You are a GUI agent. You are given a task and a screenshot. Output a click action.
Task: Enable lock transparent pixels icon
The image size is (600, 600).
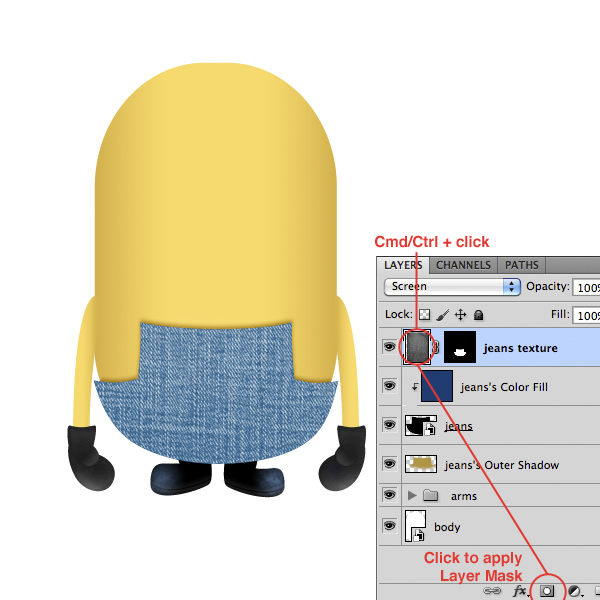pos(424,315)
